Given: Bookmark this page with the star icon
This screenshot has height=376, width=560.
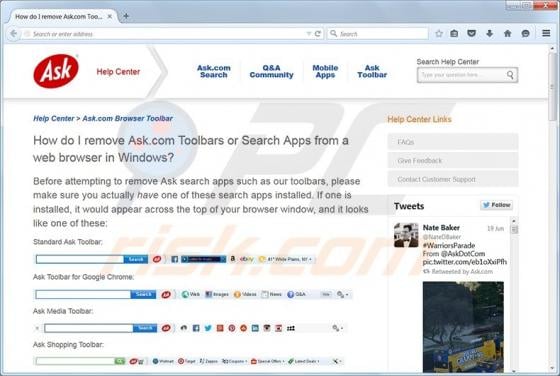Looking at the screenshot, I should (439, 34).
